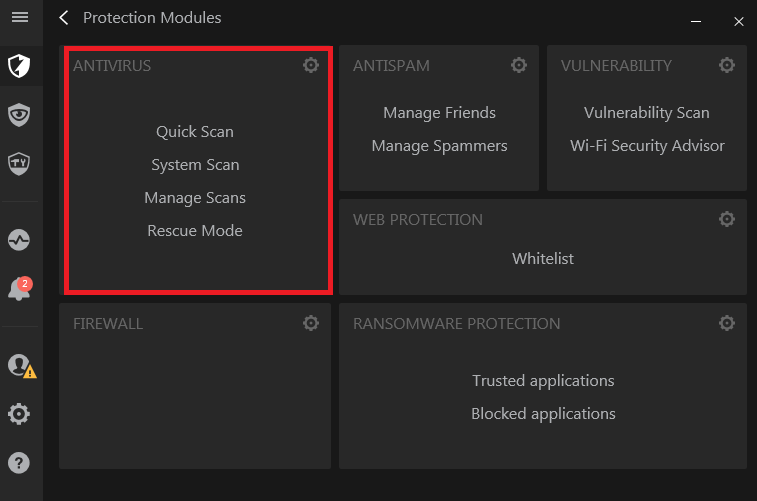Open Firewall module settings gear
The width and height of the screenshot is (757, 501).
click(311, 323)
